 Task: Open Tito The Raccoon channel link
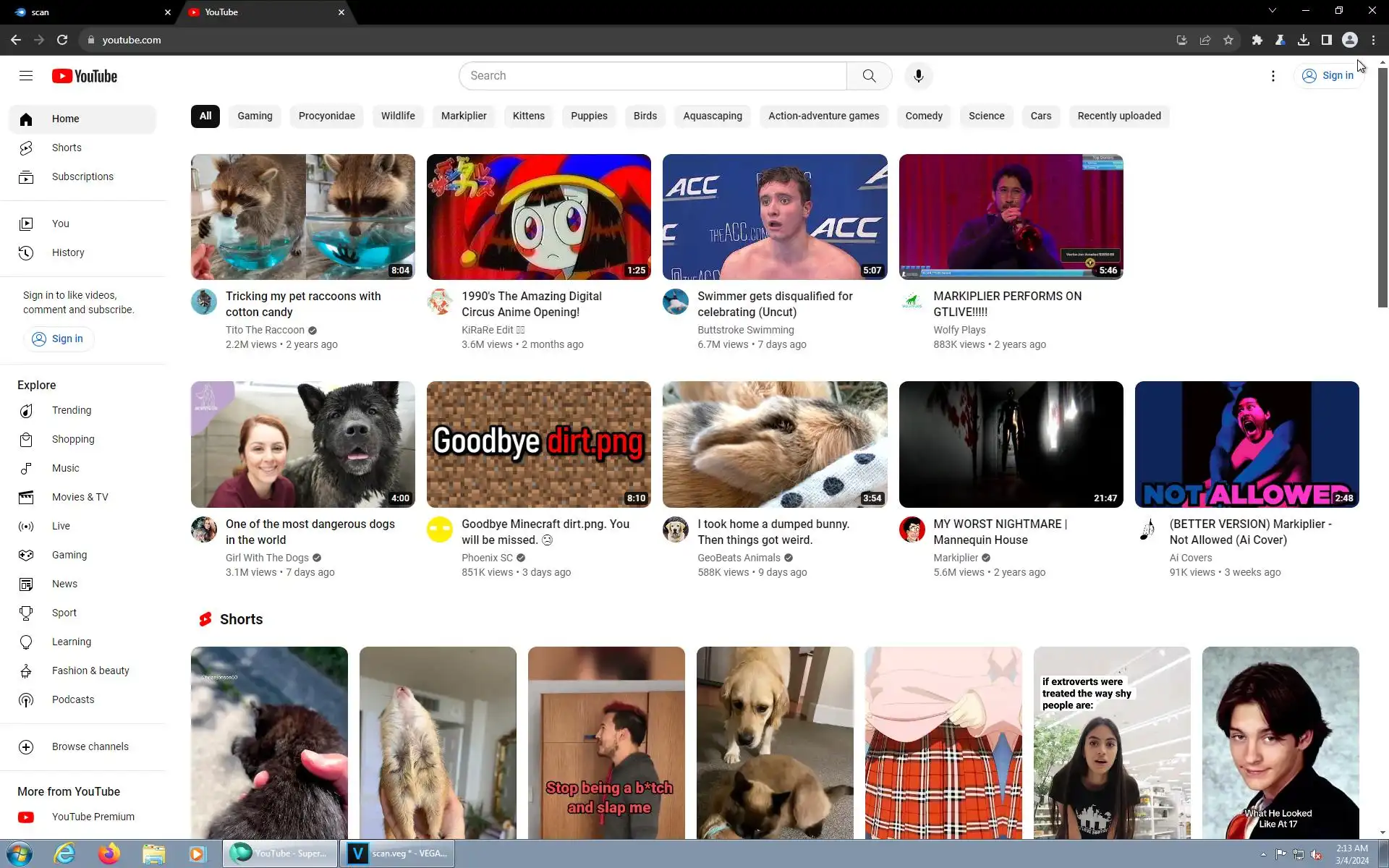[x=265, y=330]
